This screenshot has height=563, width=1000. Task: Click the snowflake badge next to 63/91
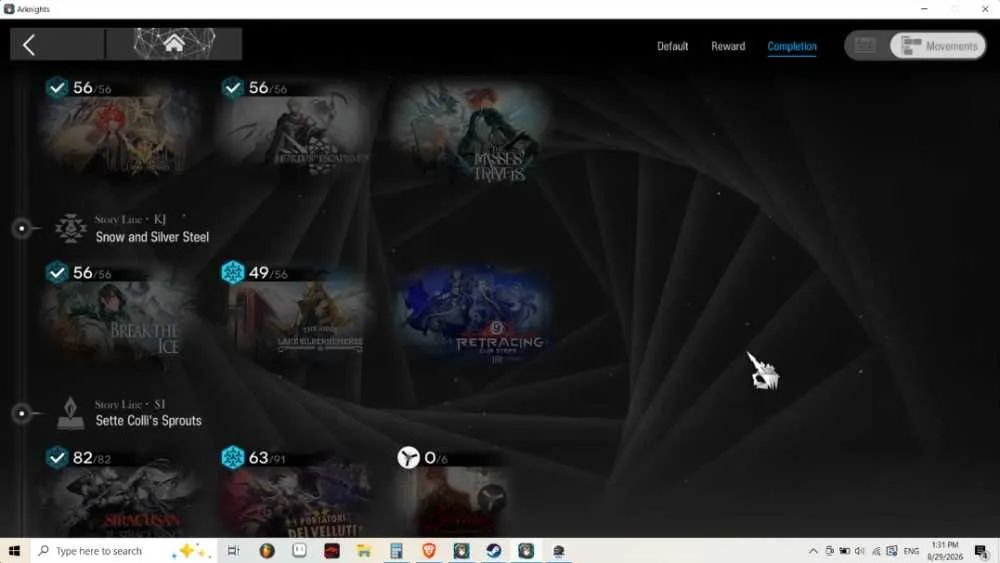tap(233, 457)
